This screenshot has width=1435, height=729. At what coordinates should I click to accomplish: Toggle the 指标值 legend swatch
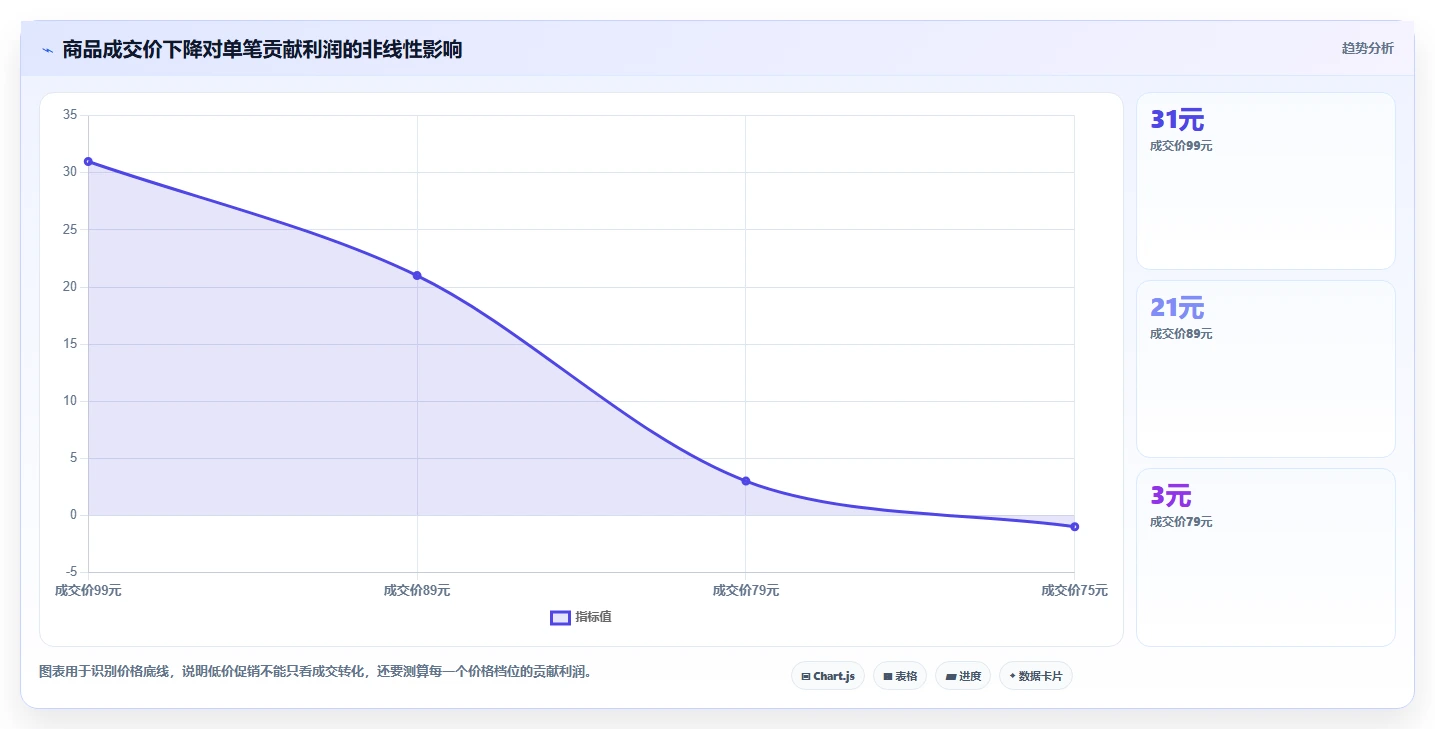click(560, 617)
